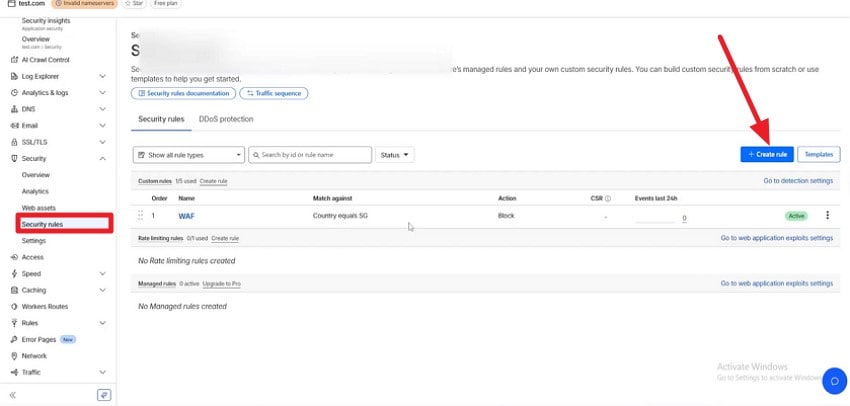Click the Templates button
850x406 pixels.
(x=819, y=154)
